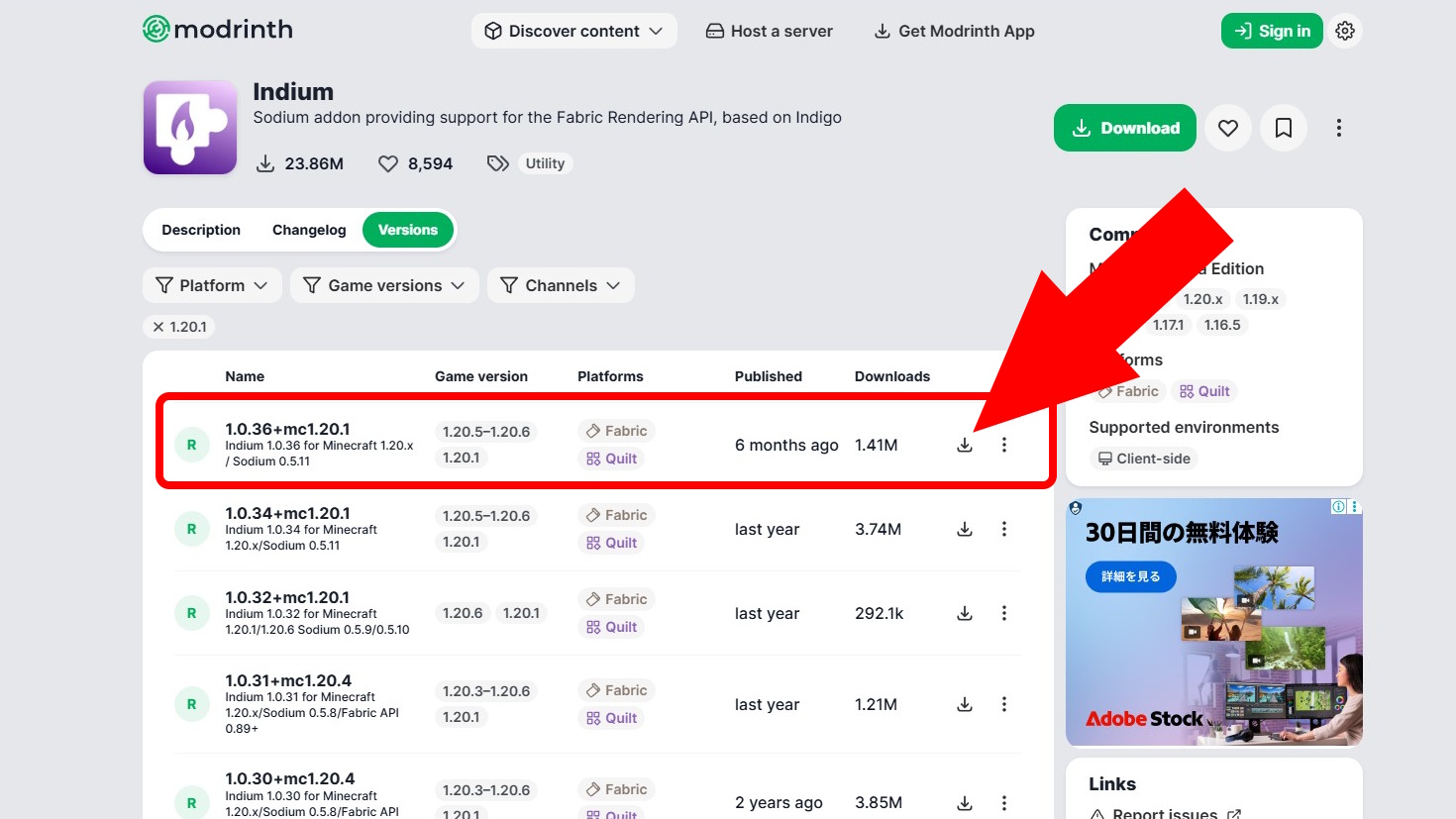Image resolution: width=1456 pixels, height=819 pixels.
Task: Download version 1.0.32+mc1.20.1 via its download icon
Action: [965, 613]
